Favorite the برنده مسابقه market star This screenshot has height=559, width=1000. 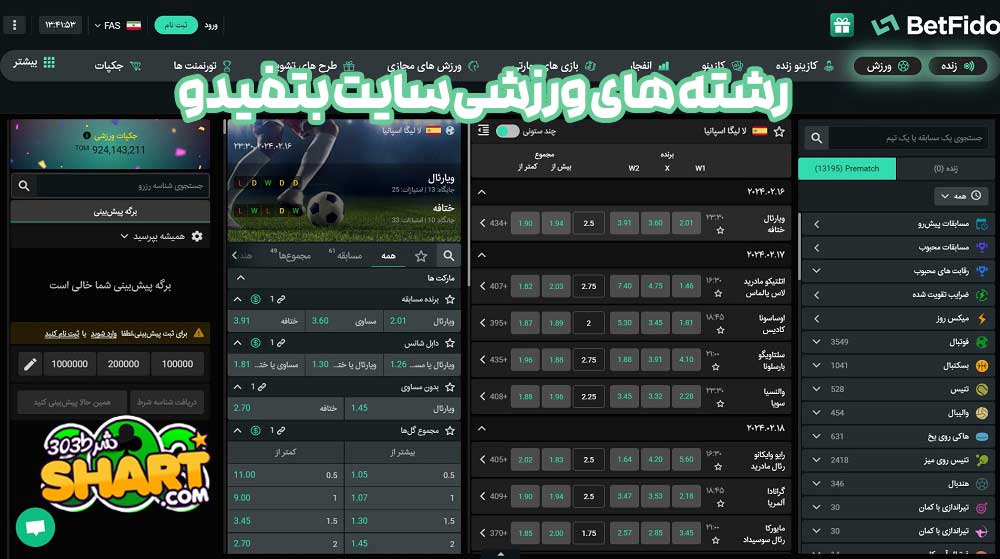point(450,299)
